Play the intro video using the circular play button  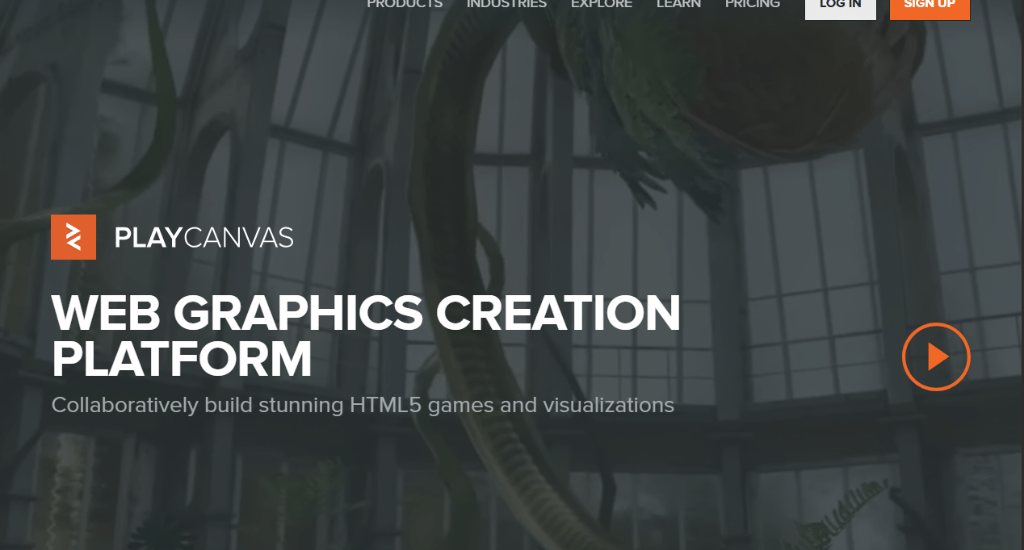click(x=936, y=357)
